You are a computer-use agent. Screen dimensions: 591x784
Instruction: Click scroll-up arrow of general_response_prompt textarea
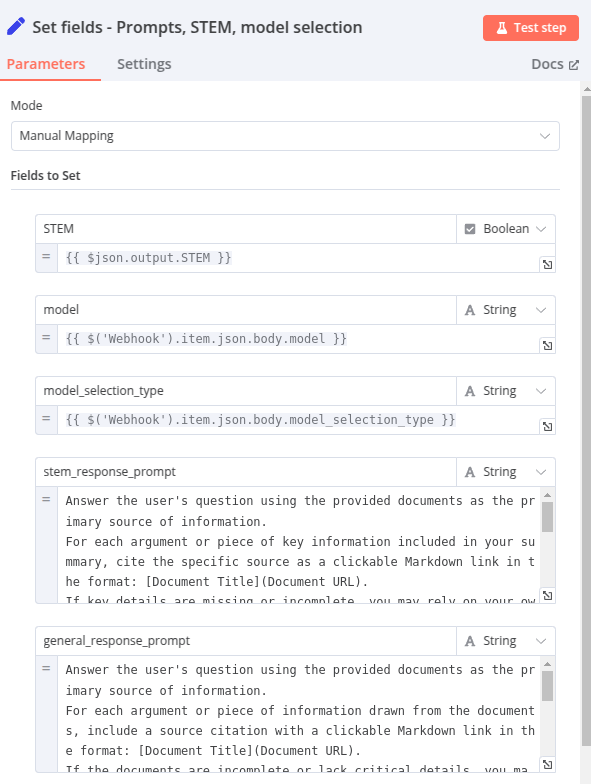(548, 664)
